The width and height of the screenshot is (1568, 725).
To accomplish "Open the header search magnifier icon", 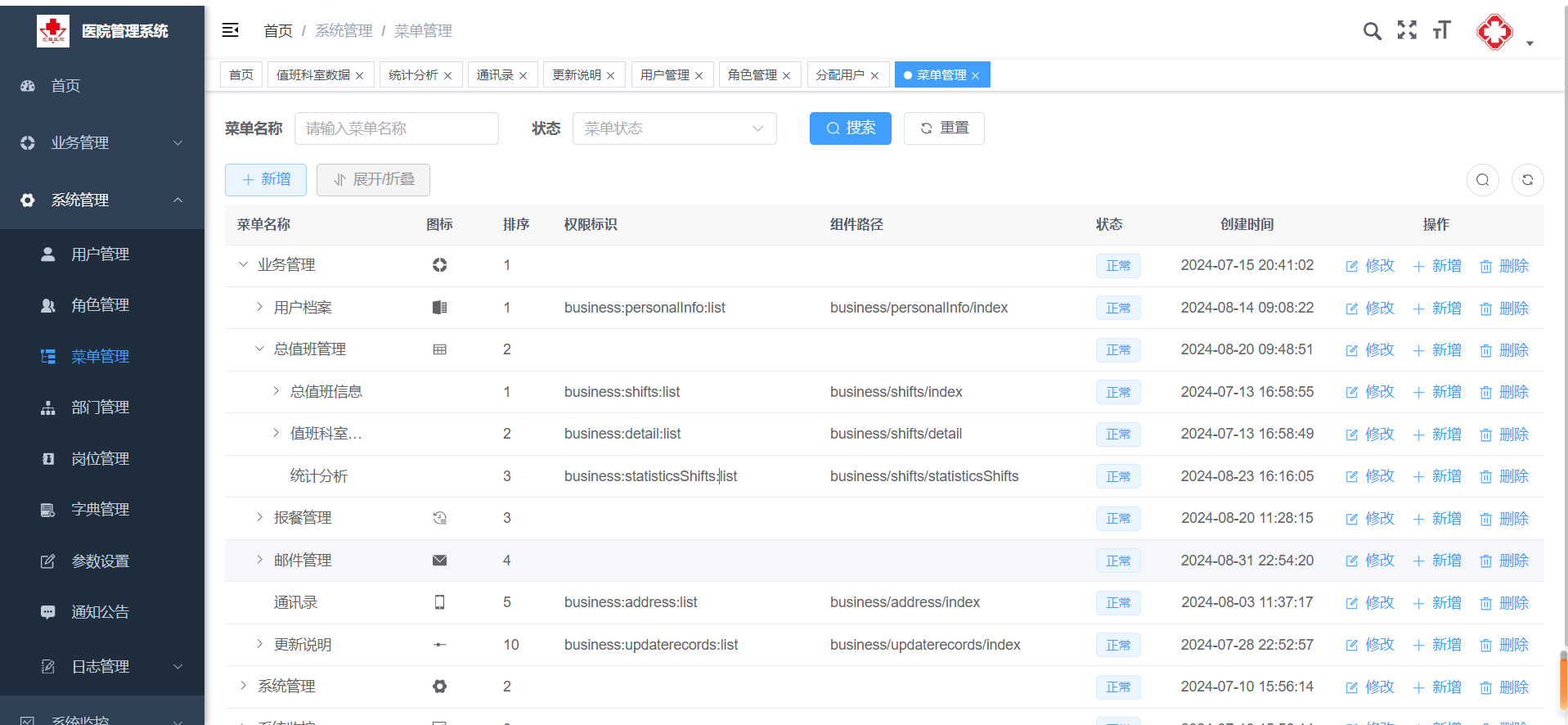I will [1372, 31].
